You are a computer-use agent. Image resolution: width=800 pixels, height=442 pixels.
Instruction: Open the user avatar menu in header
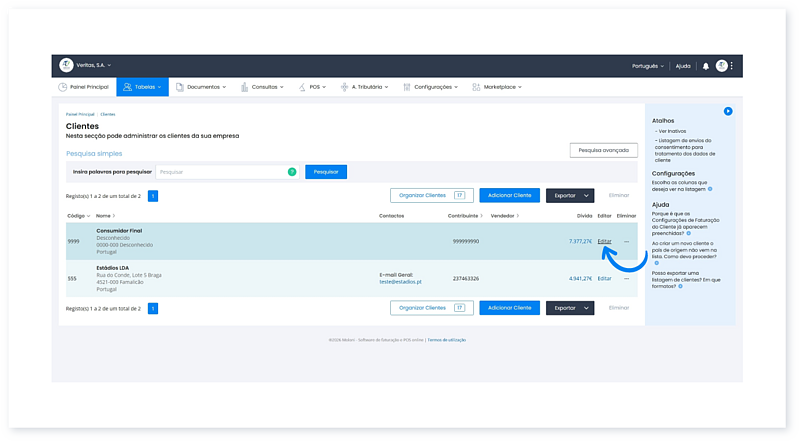[x=721, y=66]
